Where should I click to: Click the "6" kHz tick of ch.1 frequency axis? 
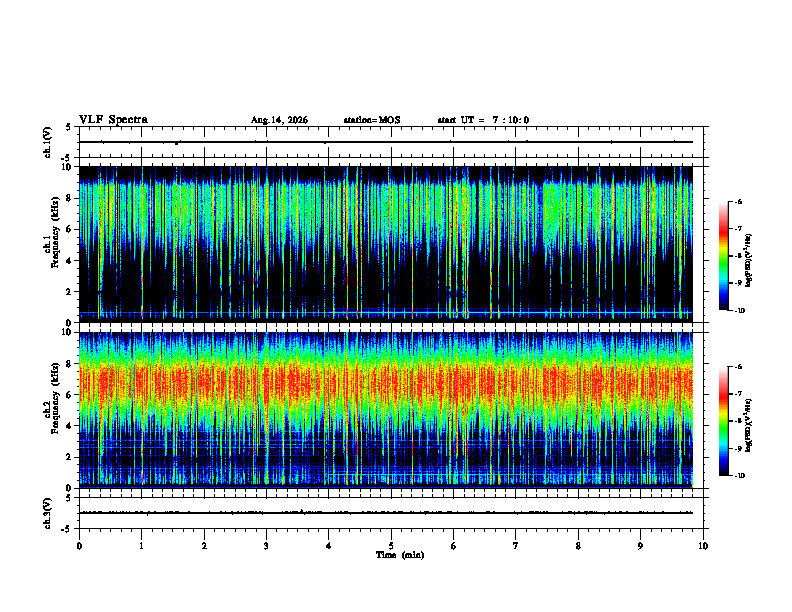pos(69,230)
